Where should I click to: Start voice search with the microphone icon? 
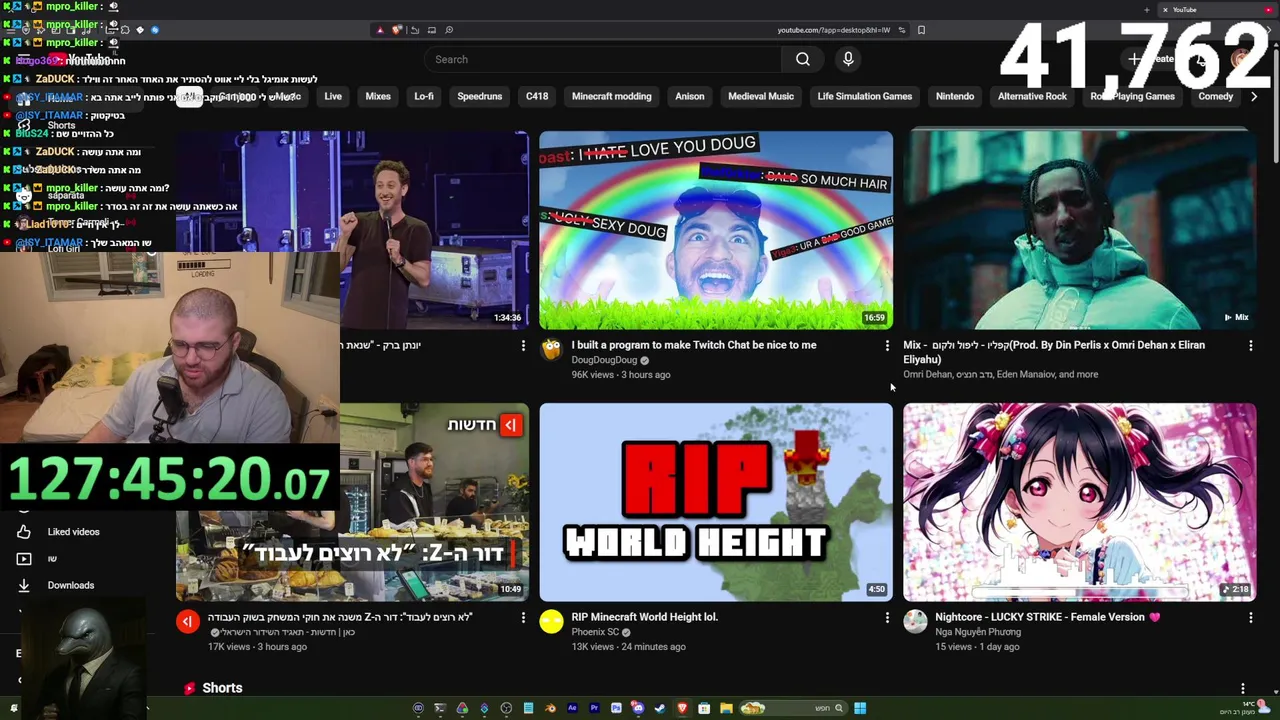(x=848, y=59)
